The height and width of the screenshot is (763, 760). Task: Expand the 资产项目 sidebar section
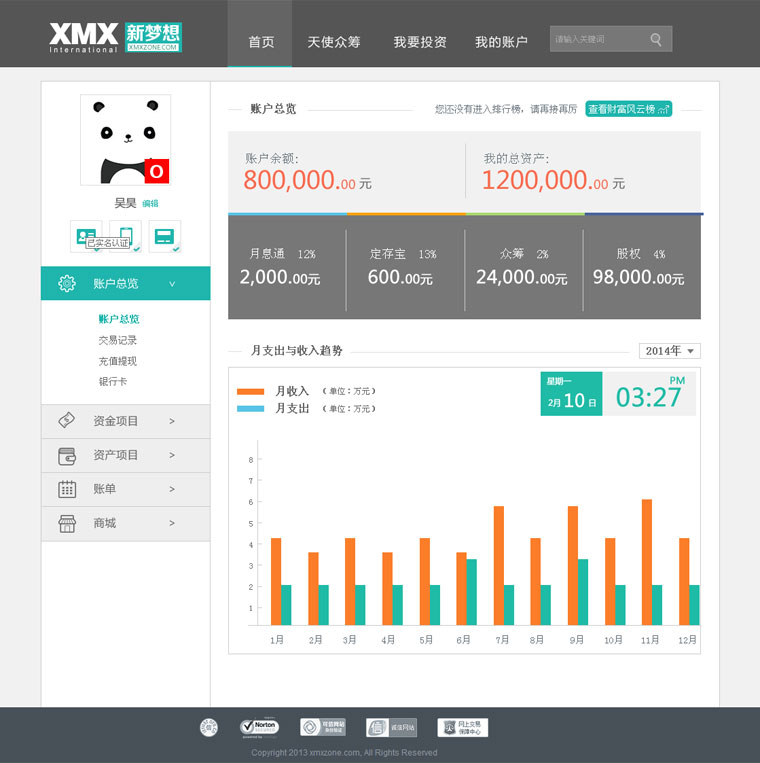point(125,455)
